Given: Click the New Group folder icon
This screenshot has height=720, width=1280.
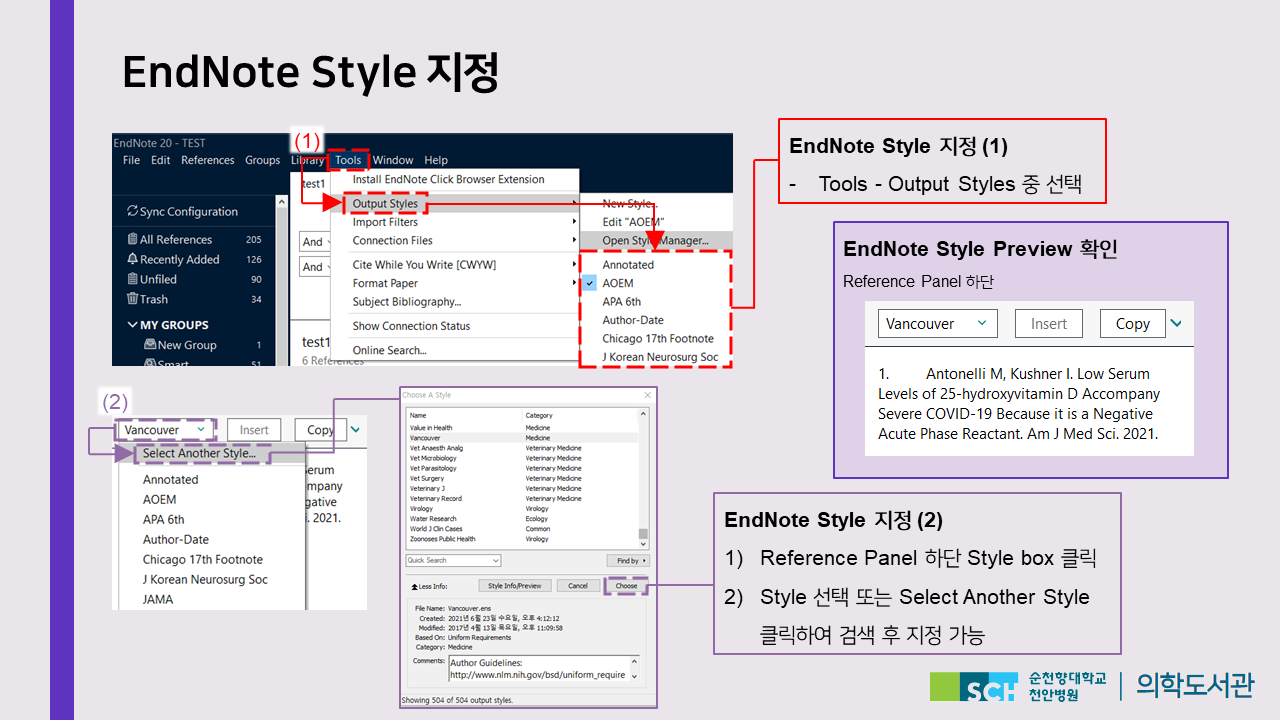Looking at the screenshot, I should click(x=150, y=345).
